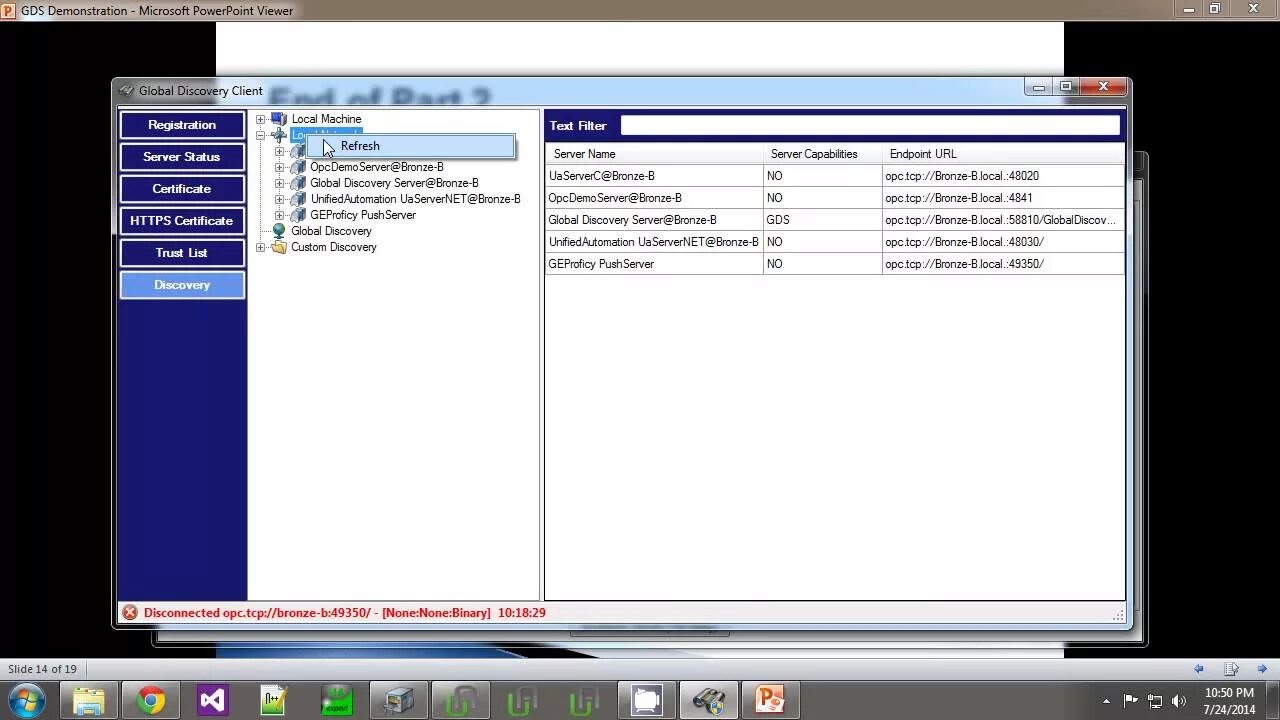Viewport: 1280px width, 720px height.
Task: Select the UaServerC@Bronze-B table row
Action: (835, 176)
